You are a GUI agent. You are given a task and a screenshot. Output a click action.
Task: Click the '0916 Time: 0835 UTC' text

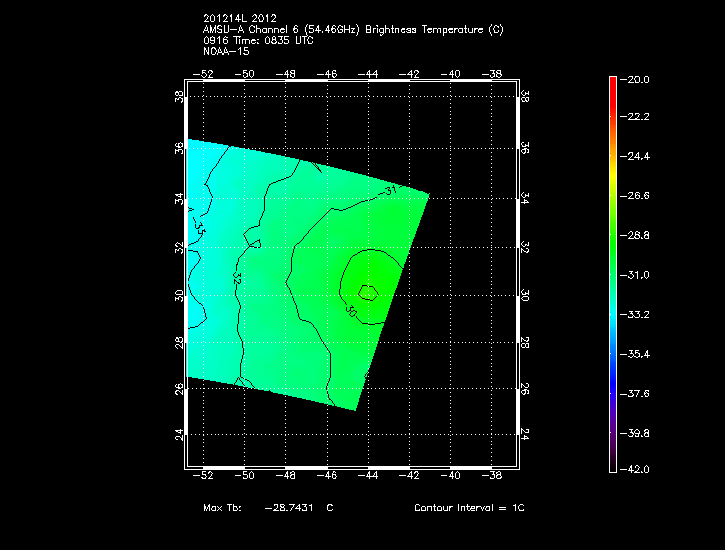(257, 41)
